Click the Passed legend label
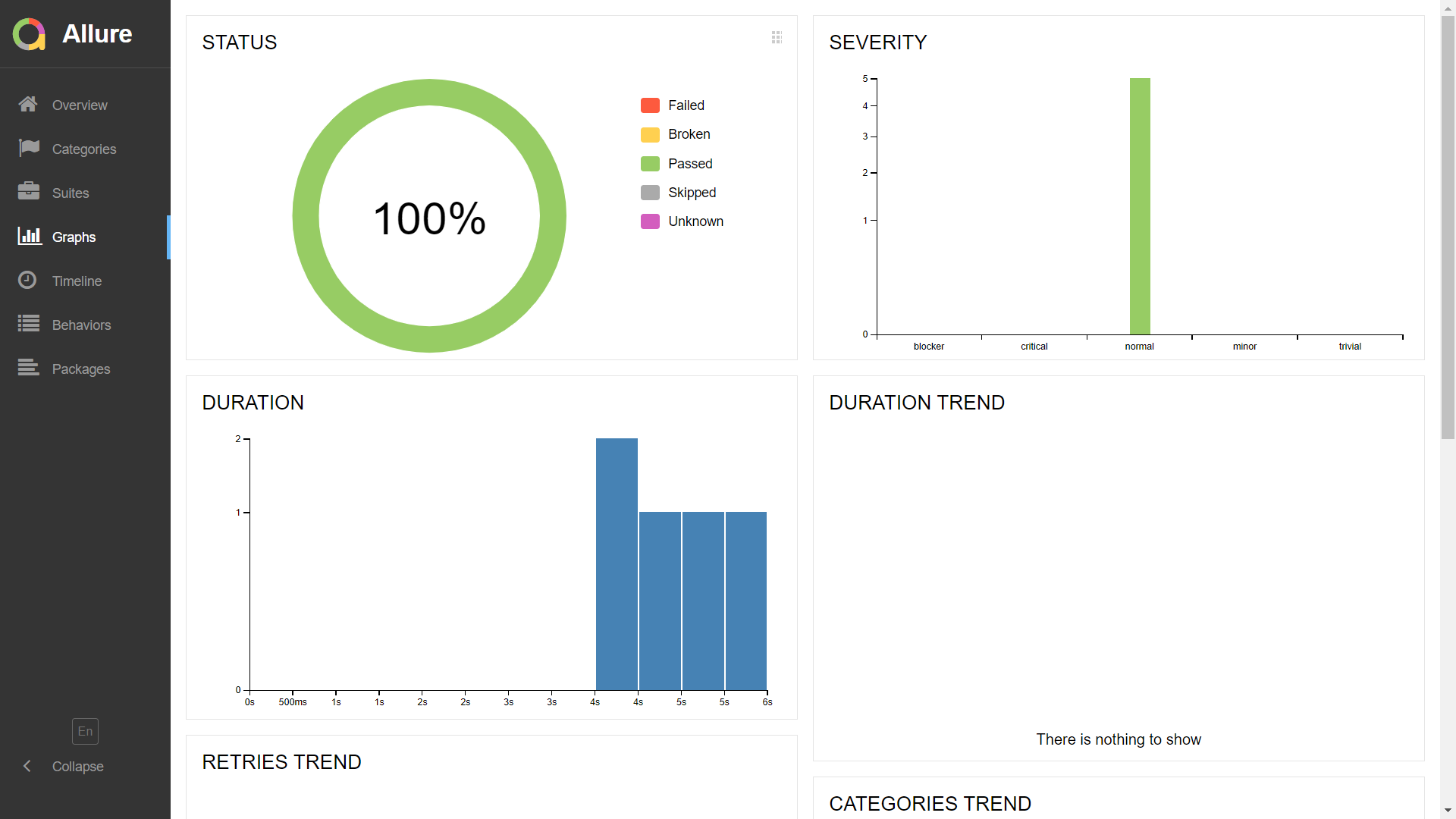 coord(690,163)
